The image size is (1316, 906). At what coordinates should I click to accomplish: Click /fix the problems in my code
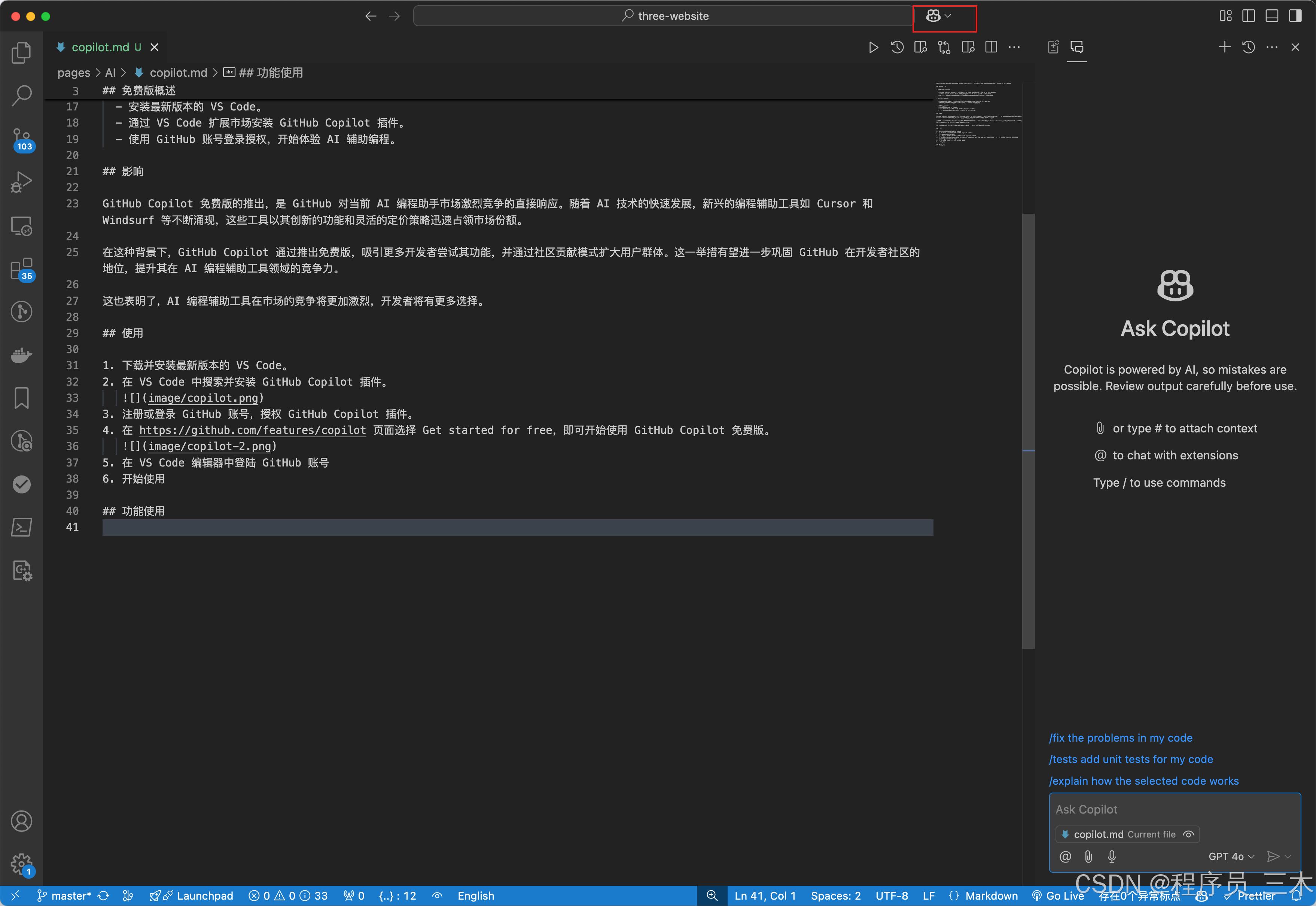1120,738
